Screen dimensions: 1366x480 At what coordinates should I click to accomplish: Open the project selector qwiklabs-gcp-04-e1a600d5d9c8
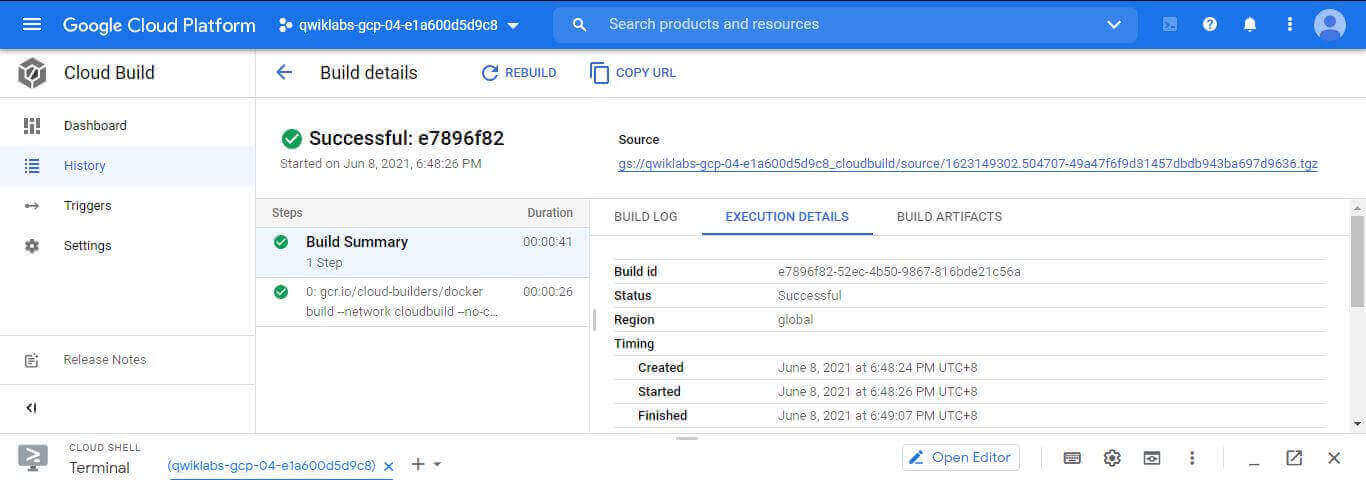[x=399, y=25]
